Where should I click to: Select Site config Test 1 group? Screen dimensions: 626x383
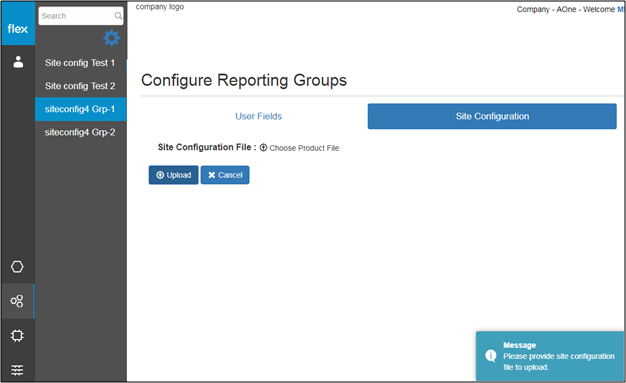tap(81, 63)
